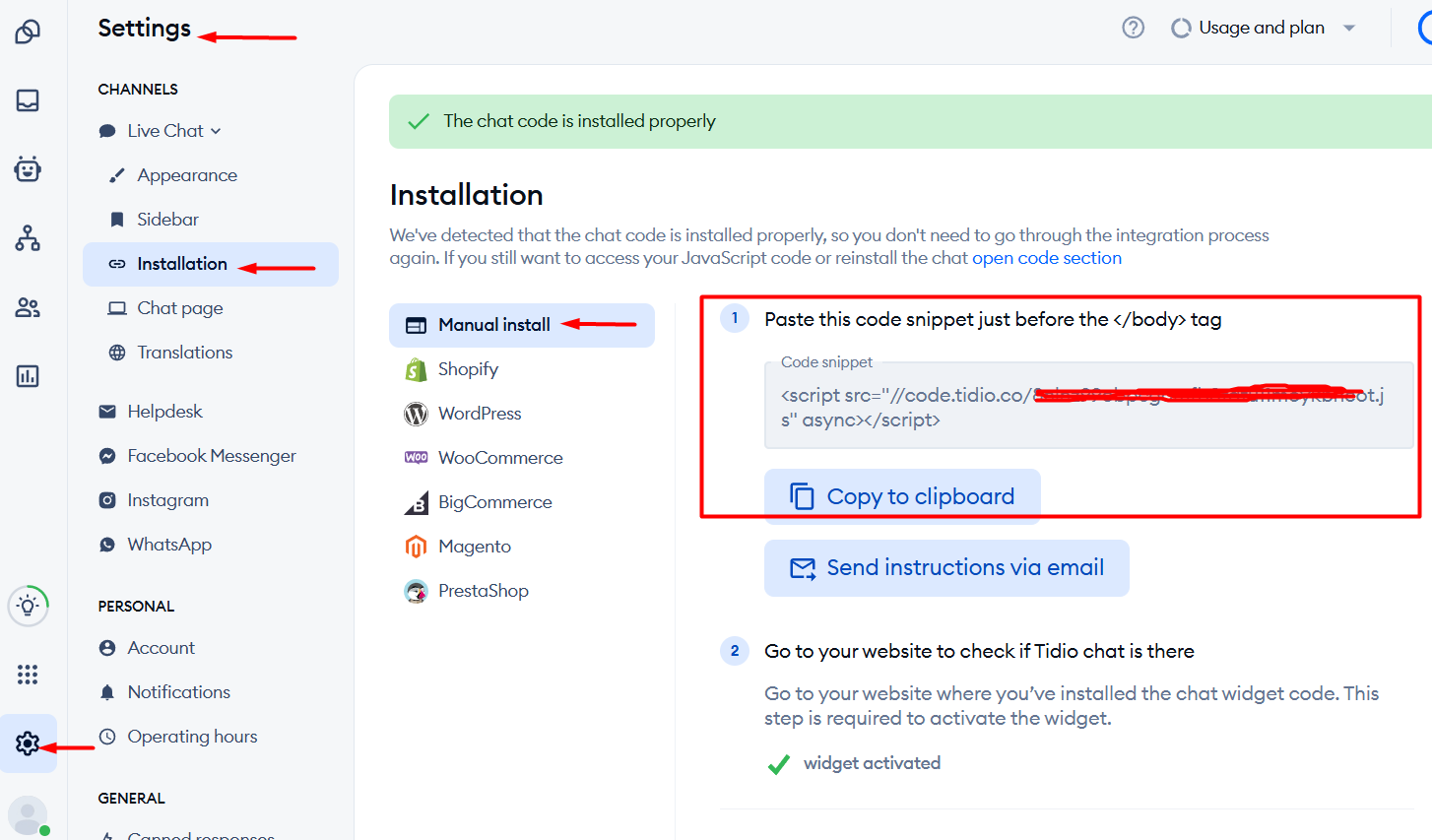Select the Manual install tab

pos(493,325)
